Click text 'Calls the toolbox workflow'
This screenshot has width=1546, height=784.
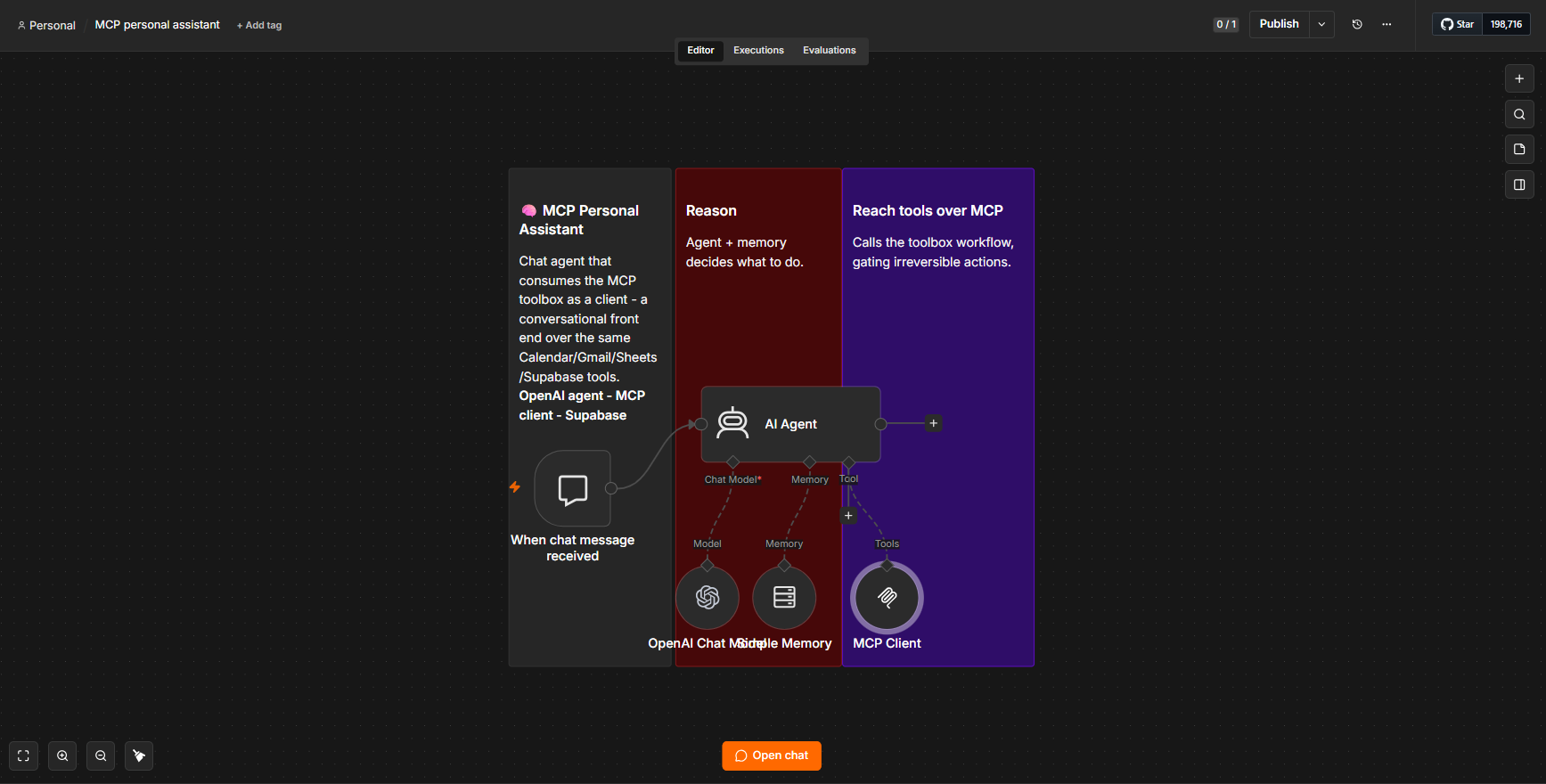[932, 242]
